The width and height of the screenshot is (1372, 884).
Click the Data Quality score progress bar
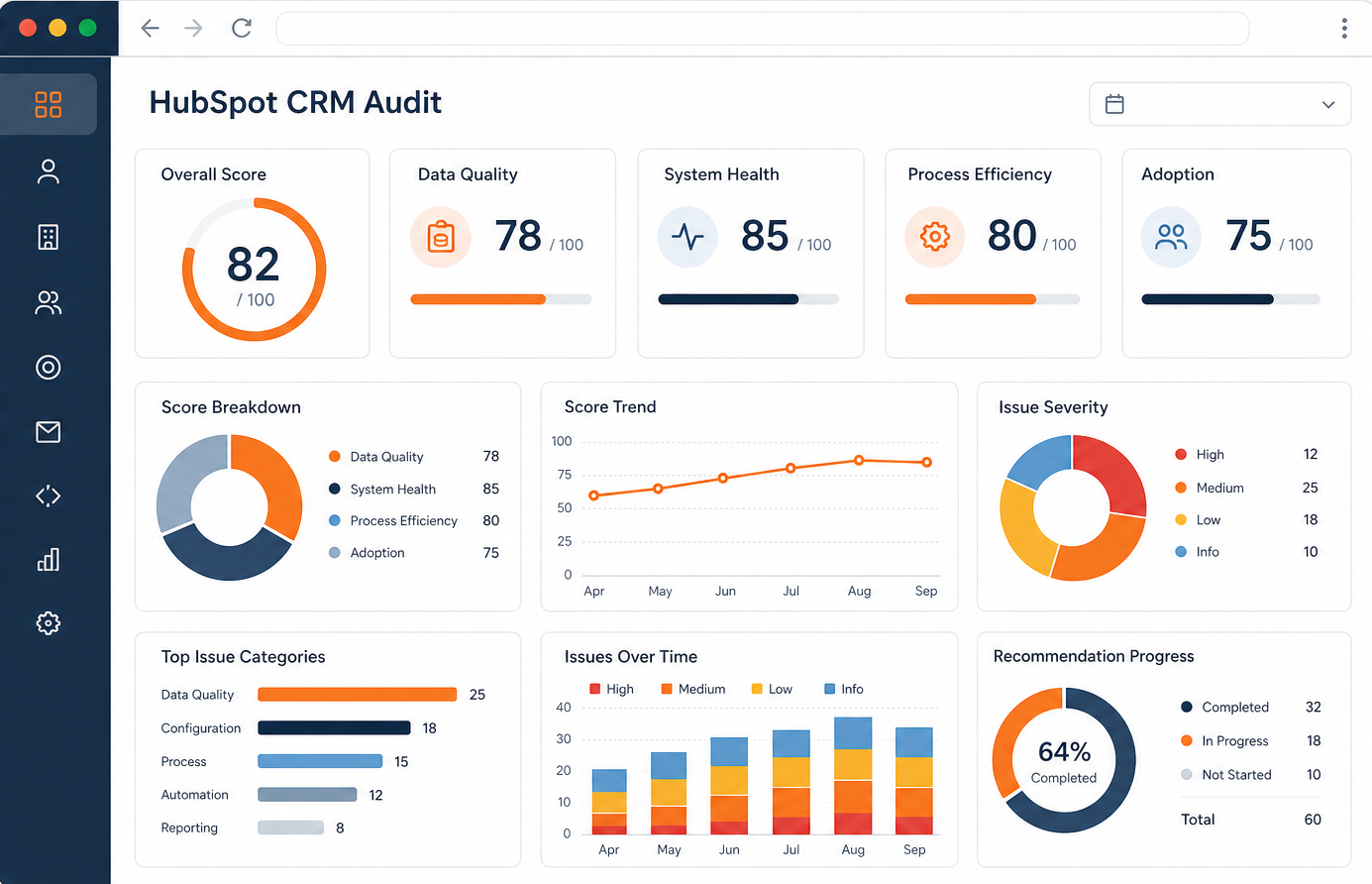coord(501,299)
